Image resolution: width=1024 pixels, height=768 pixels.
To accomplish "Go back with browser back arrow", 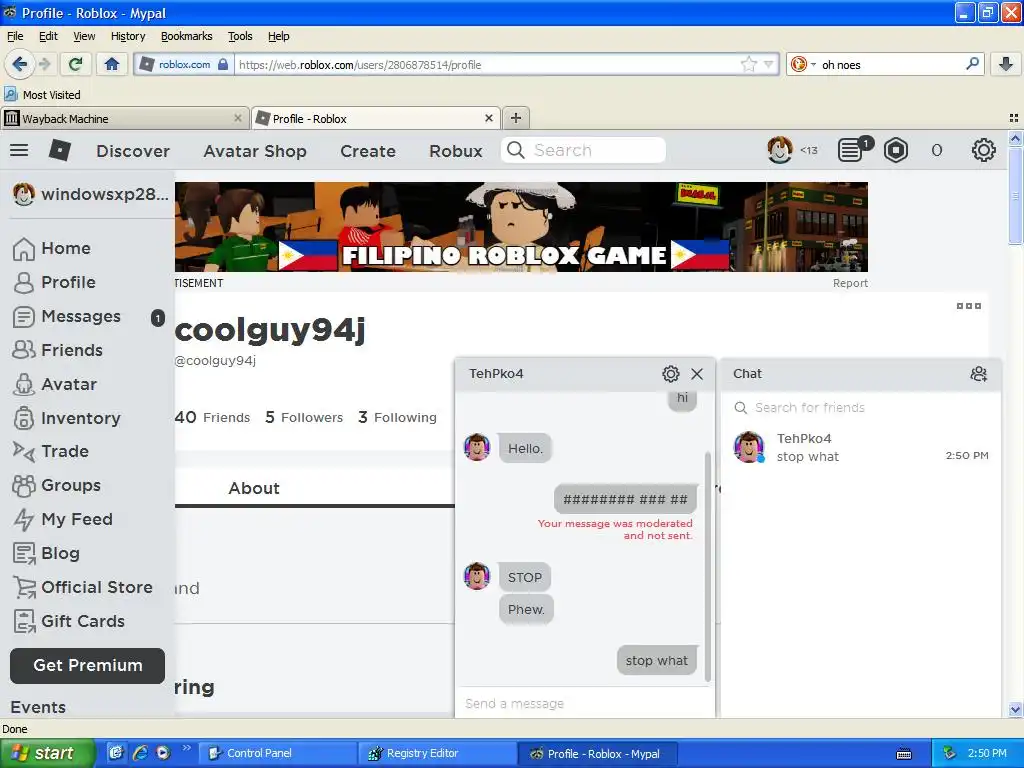I will coord(19,64).
